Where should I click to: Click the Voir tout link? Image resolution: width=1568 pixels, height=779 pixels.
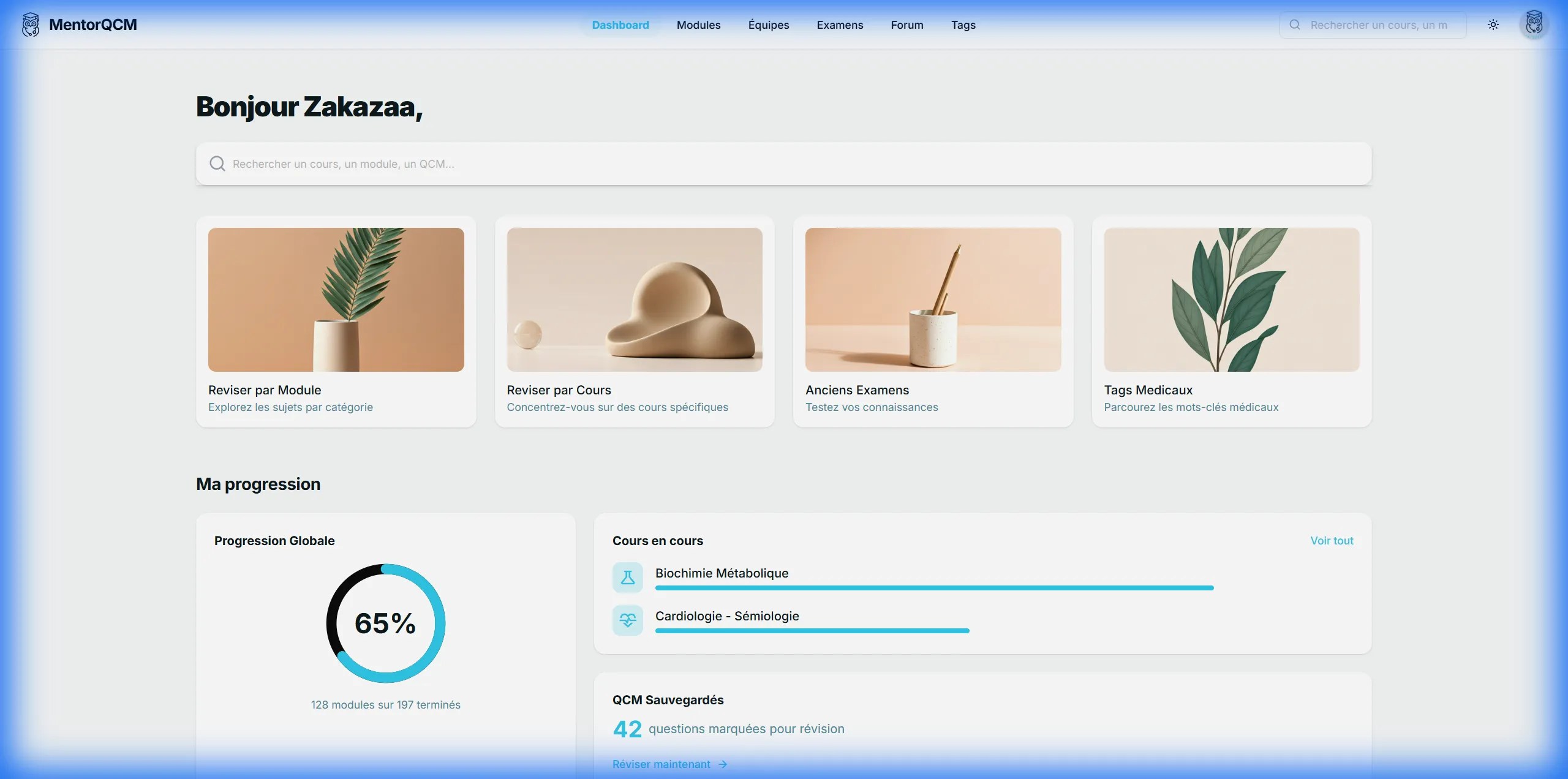(1332, 541)
